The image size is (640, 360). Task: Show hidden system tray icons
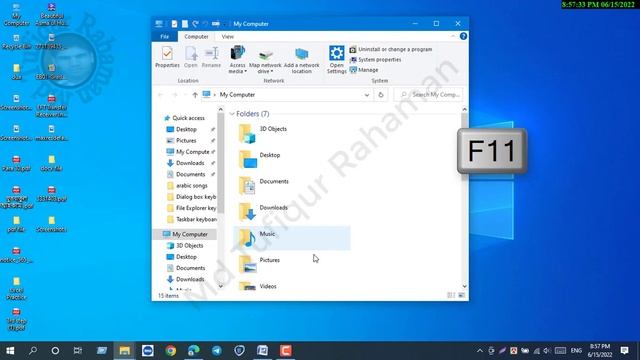click(x=480, y=351)
